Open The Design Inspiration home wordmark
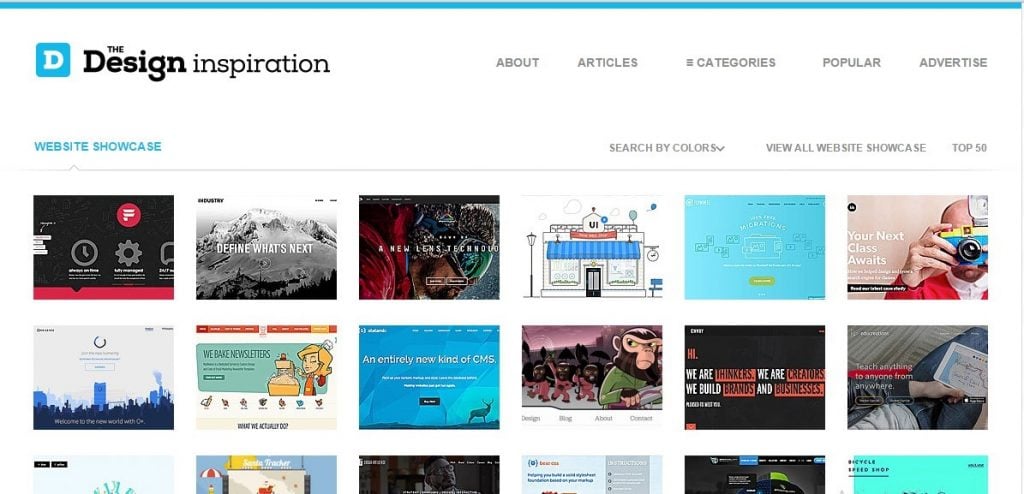The width and height of the screenshot is (1024, 494). (206, 63)
